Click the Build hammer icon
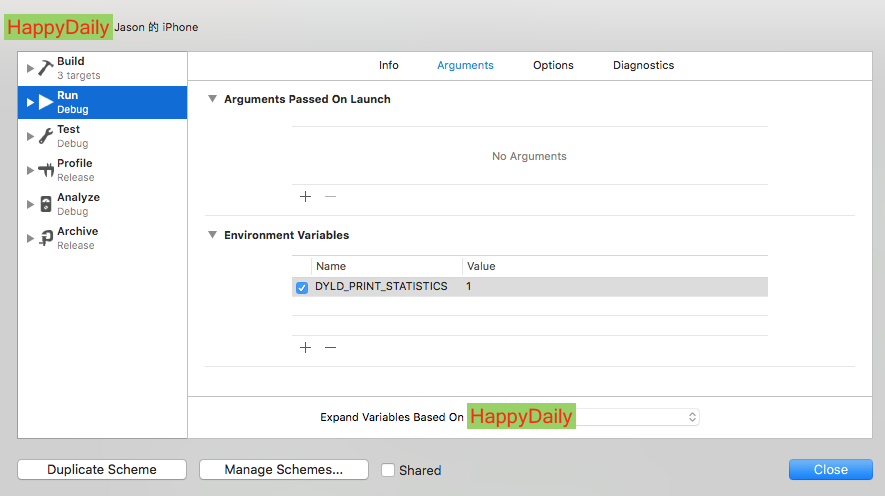Screen dimensions: 885x496 pyautogui.click(x=46, y=68)
